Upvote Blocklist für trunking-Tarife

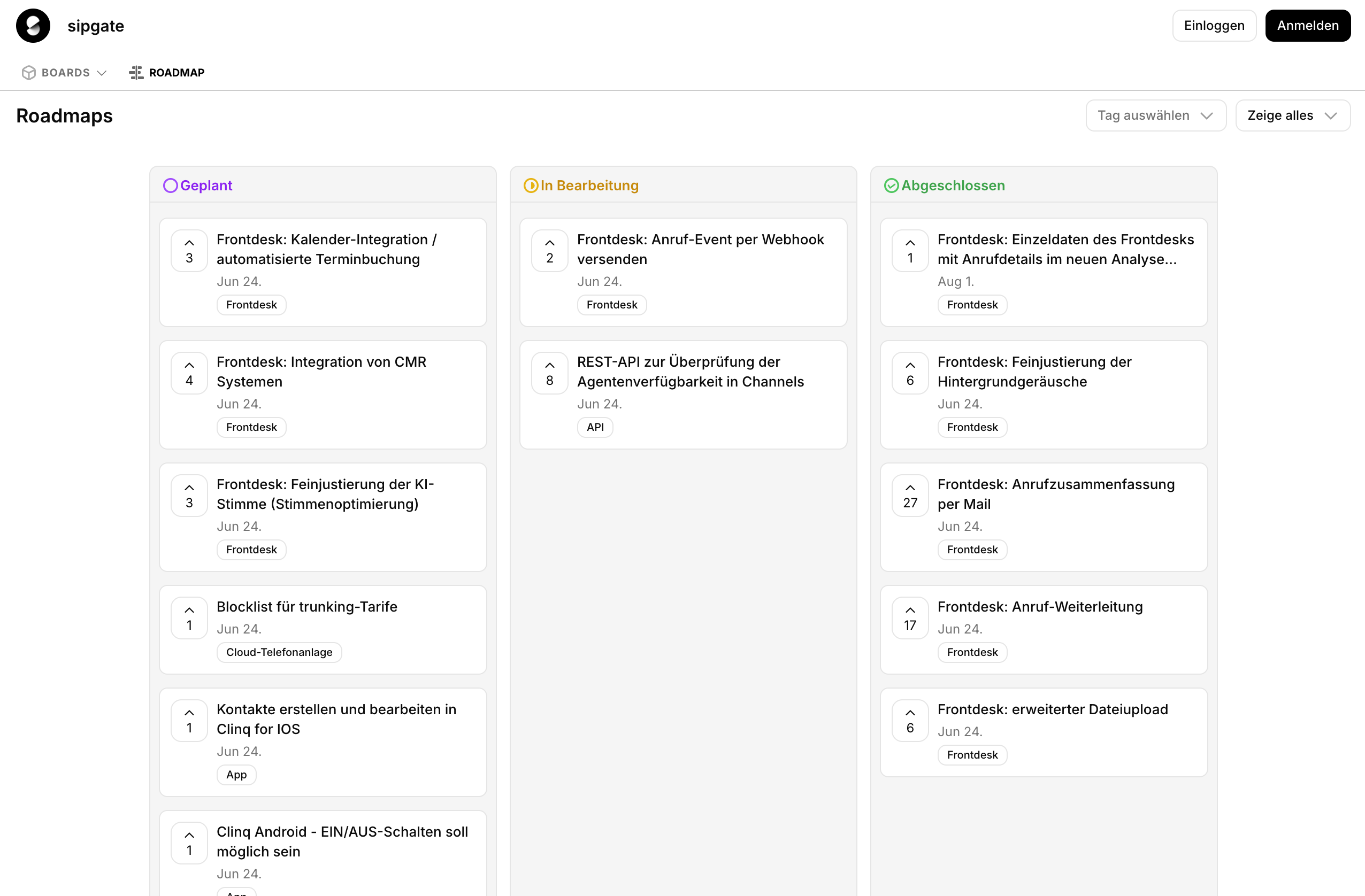[x=189, y=618]
